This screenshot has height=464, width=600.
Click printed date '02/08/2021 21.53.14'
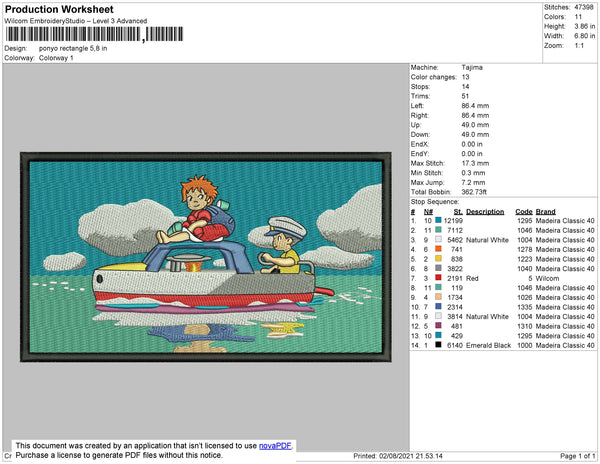click(411, 456)
